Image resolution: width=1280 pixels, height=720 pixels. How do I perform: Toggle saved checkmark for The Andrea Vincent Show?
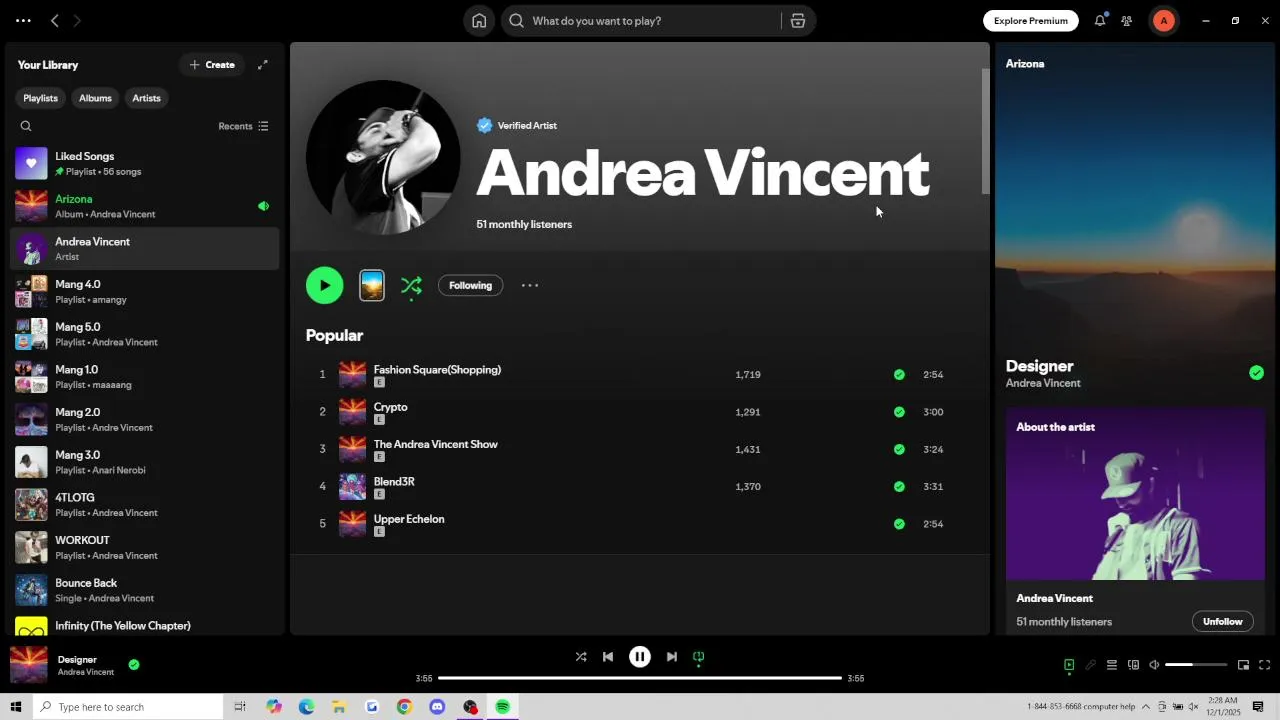pos(899,449)
